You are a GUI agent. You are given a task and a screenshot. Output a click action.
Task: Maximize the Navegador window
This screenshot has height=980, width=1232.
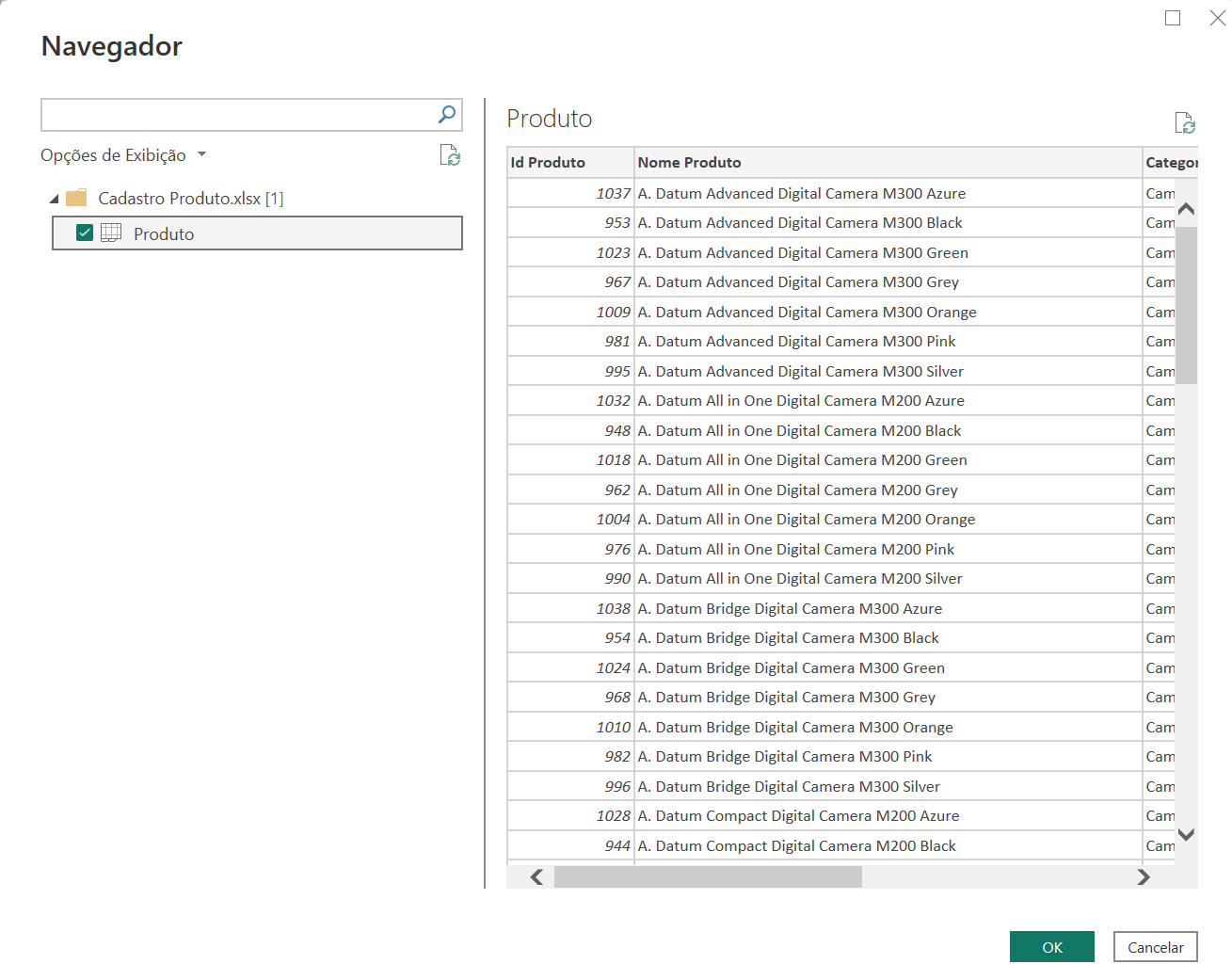tap(1173, 18)
